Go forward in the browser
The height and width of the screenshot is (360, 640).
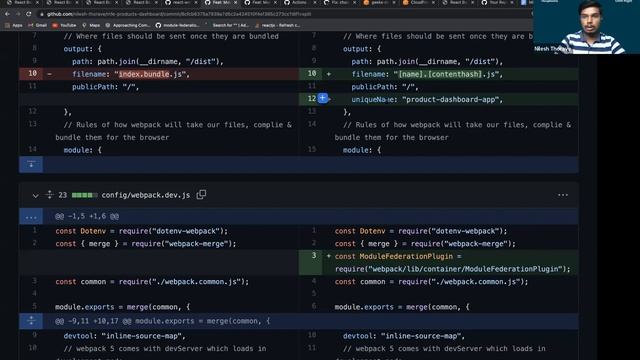point(18,14)
